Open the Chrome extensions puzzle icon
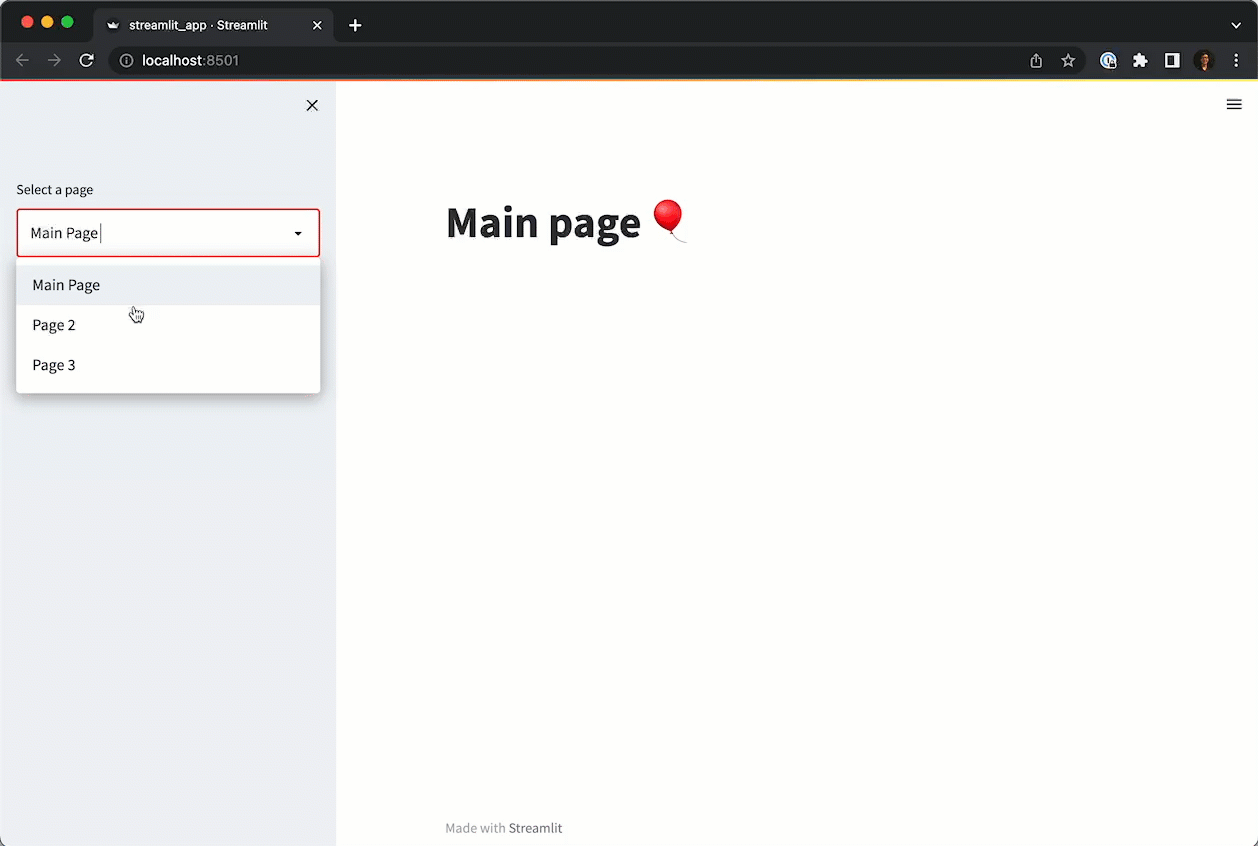The image size is (1258, 846). pyautogui.click(x=1140, y=61)
